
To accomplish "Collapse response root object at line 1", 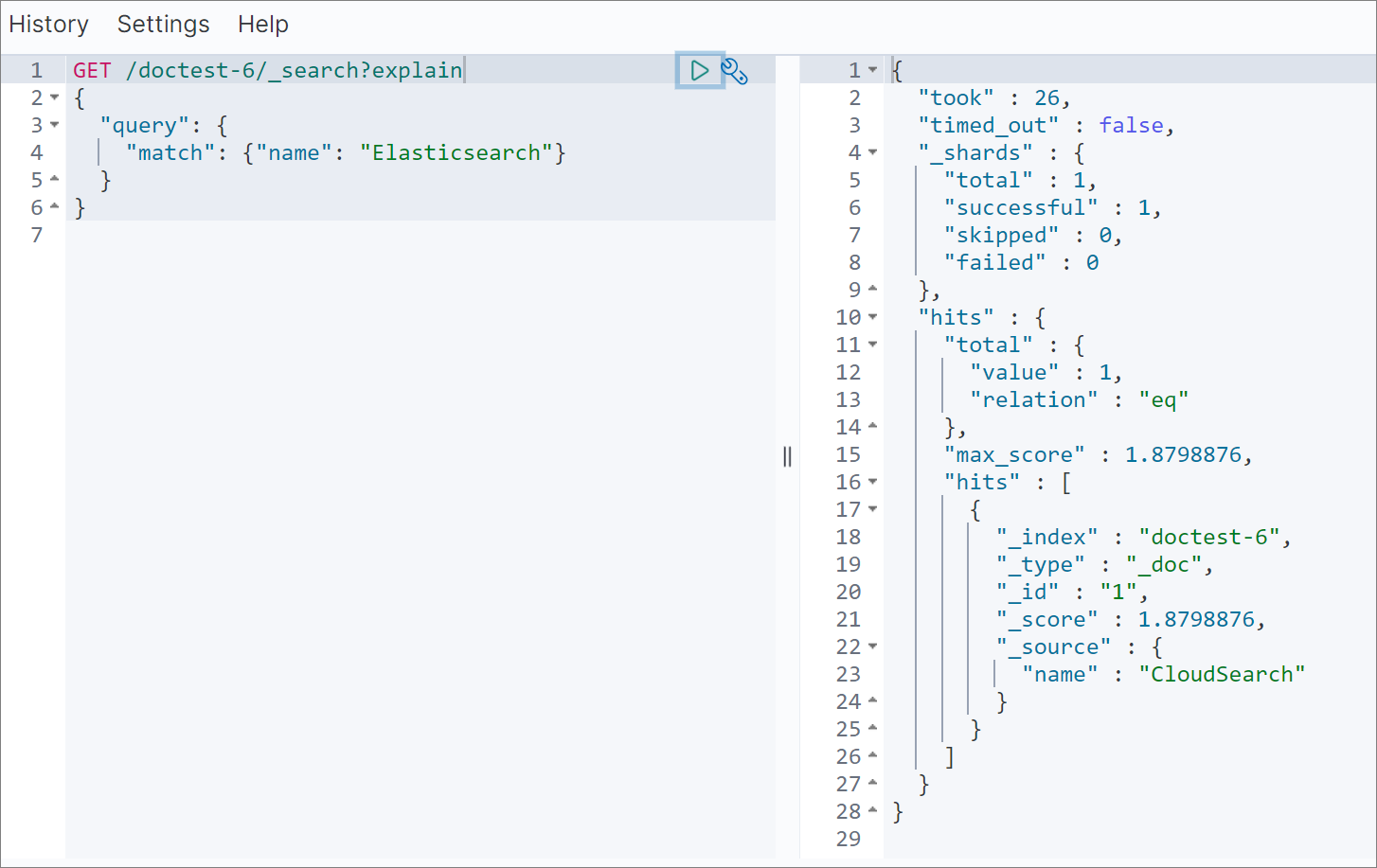I will [873, 70].
